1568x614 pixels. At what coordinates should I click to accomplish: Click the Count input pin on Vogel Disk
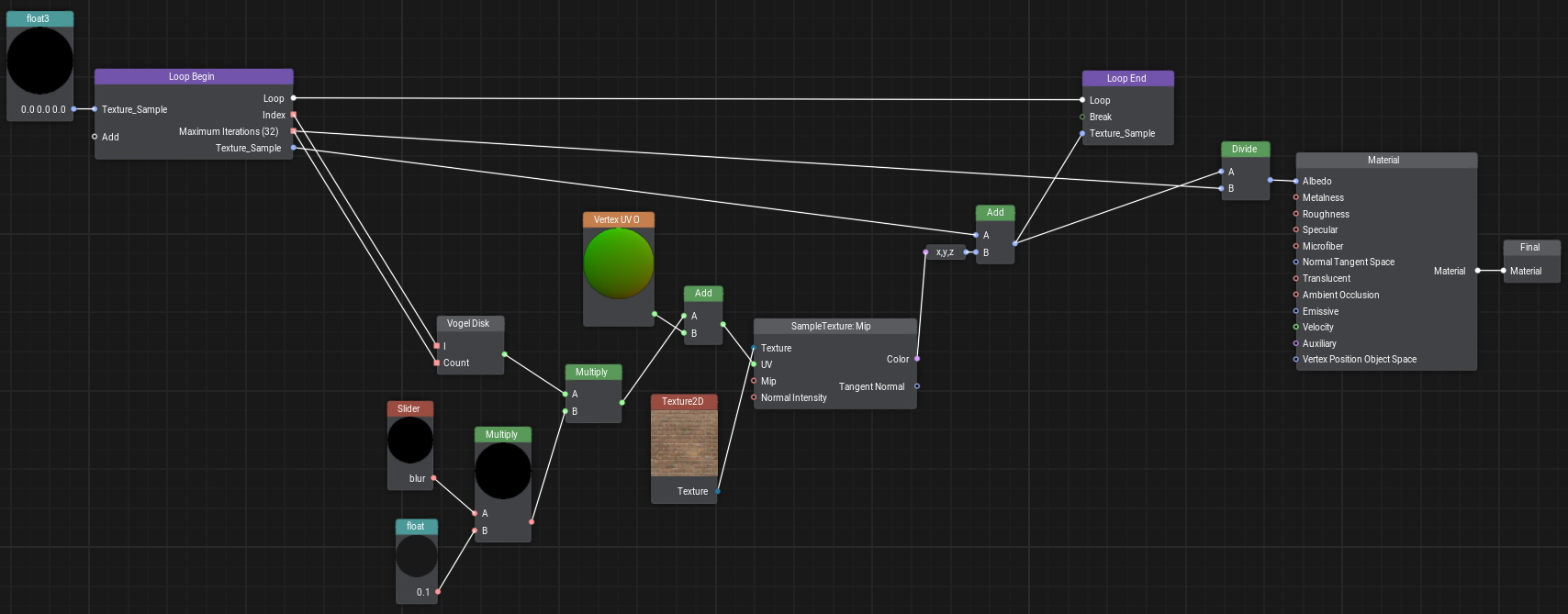pyautogui.click(x=437, y=363)
